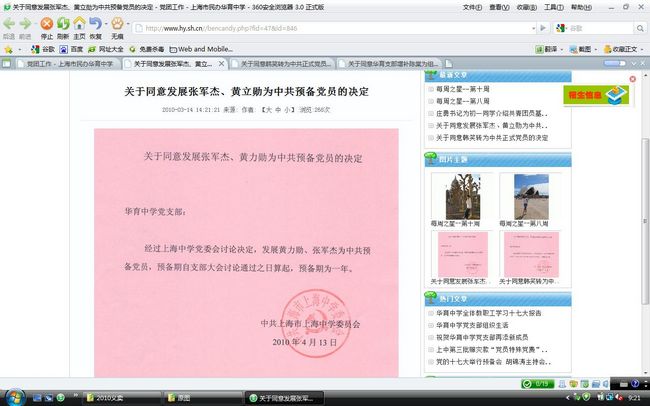The image size is (650, 406).
Task: Open 翻译 translate tool
Action: [547, 49]
